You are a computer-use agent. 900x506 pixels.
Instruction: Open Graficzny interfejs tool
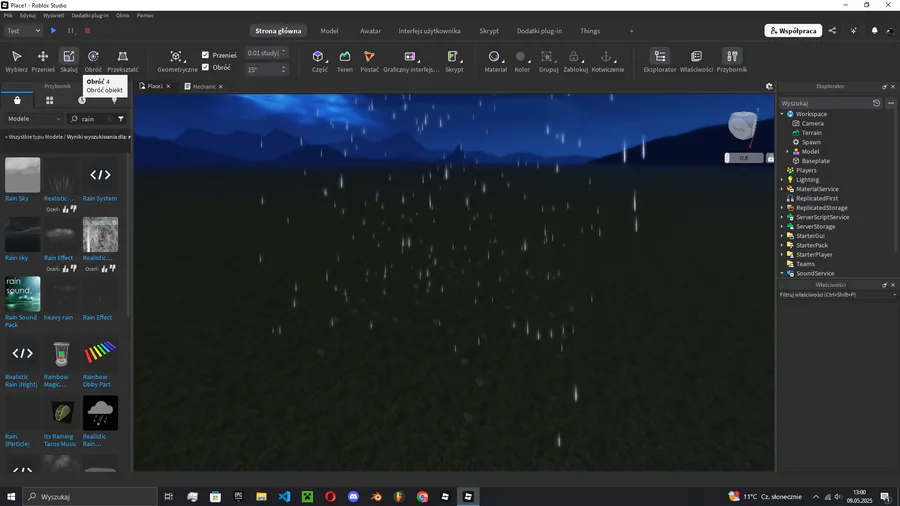410,60
